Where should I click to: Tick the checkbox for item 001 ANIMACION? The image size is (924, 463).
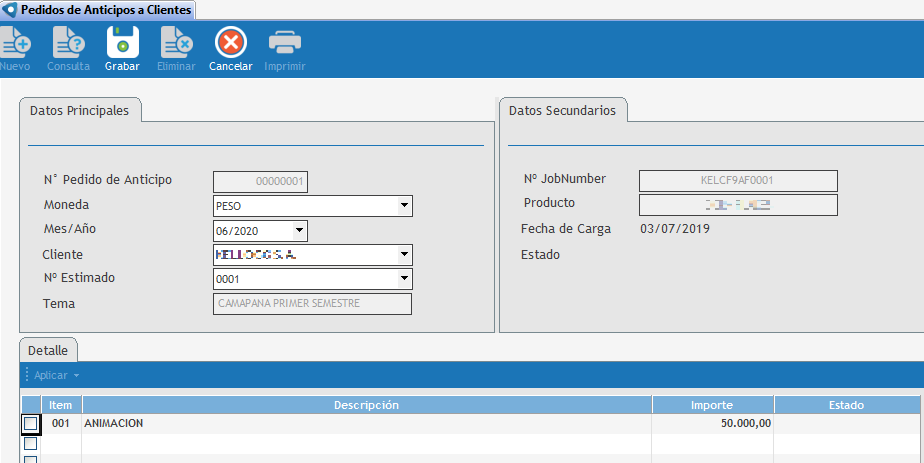click(30, 424)
